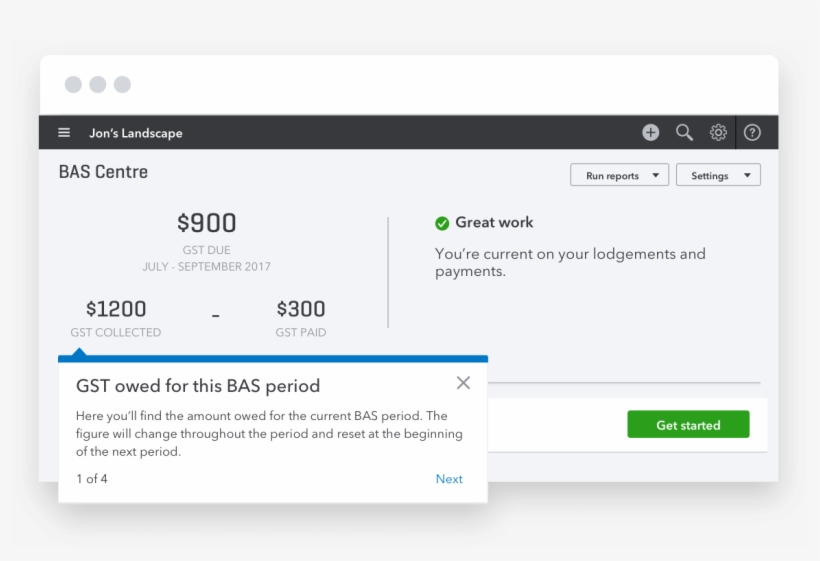Image resolution: width=820 pixels, height=561 pixels.
Task: Go to Next tour step
Action: tap(449, 479)
